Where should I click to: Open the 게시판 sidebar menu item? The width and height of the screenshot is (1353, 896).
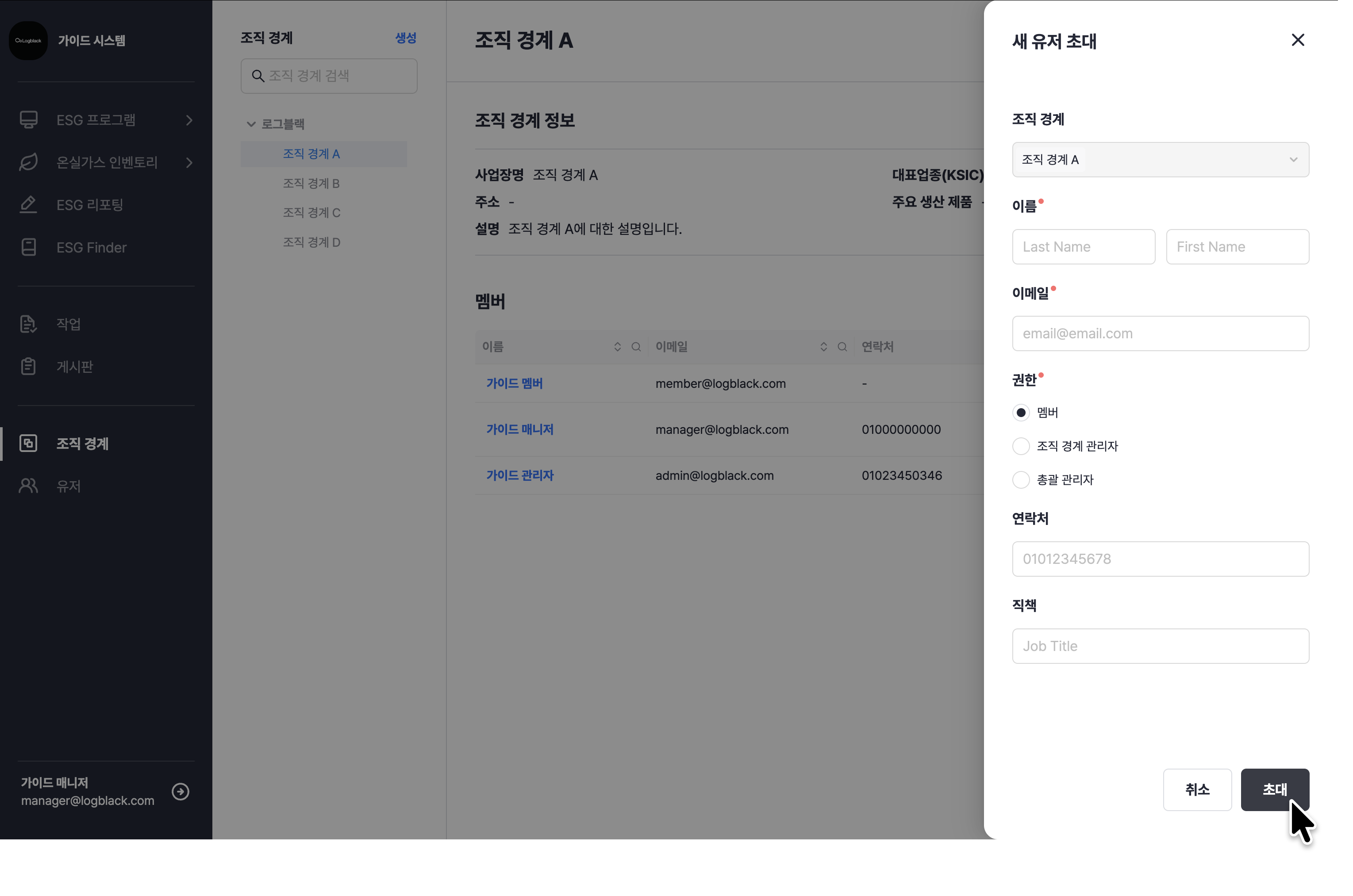coord(74,366)
